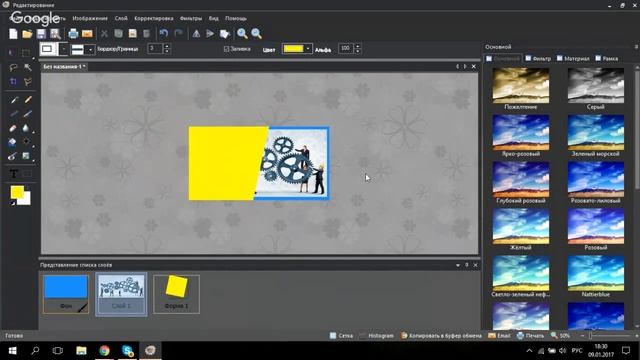Click the 50% zoom indicator in status bar
This screenshot has width=640, height=360.
click(x=560, y=336)
